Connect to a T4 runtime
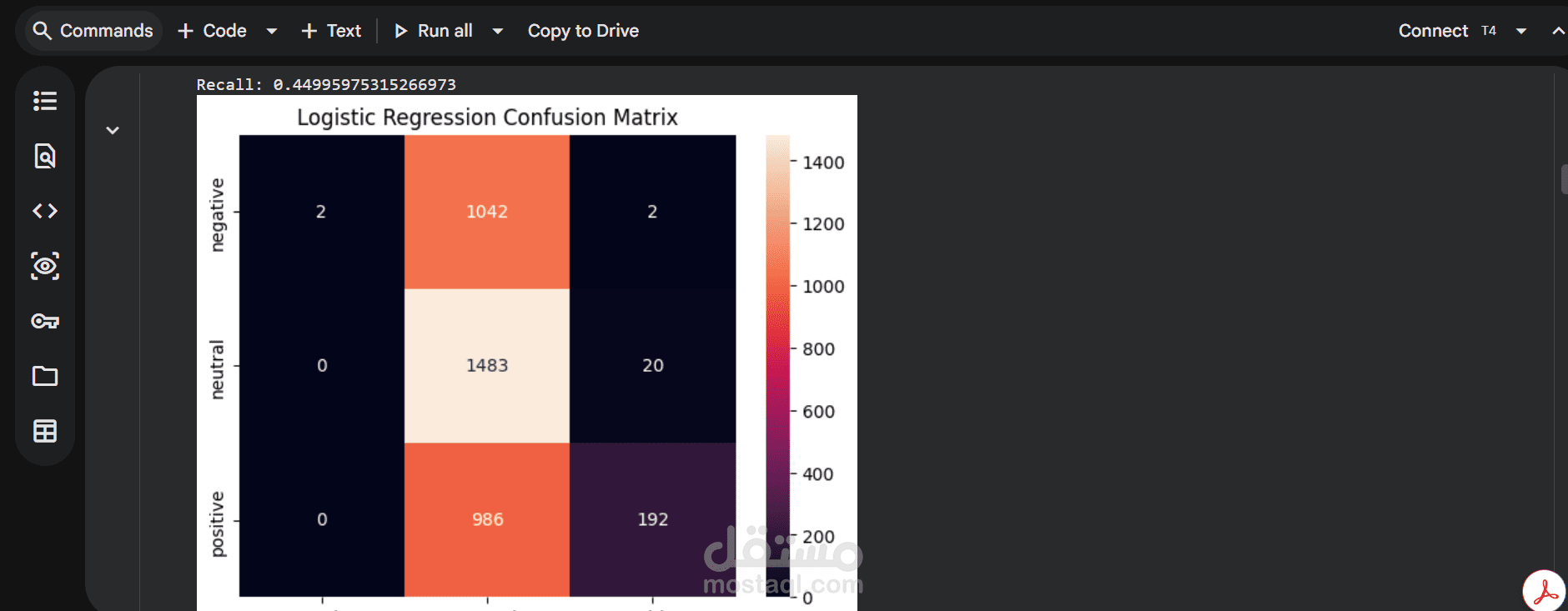1568x611 pixels. pyautogui.click(x=1447, y=31)
